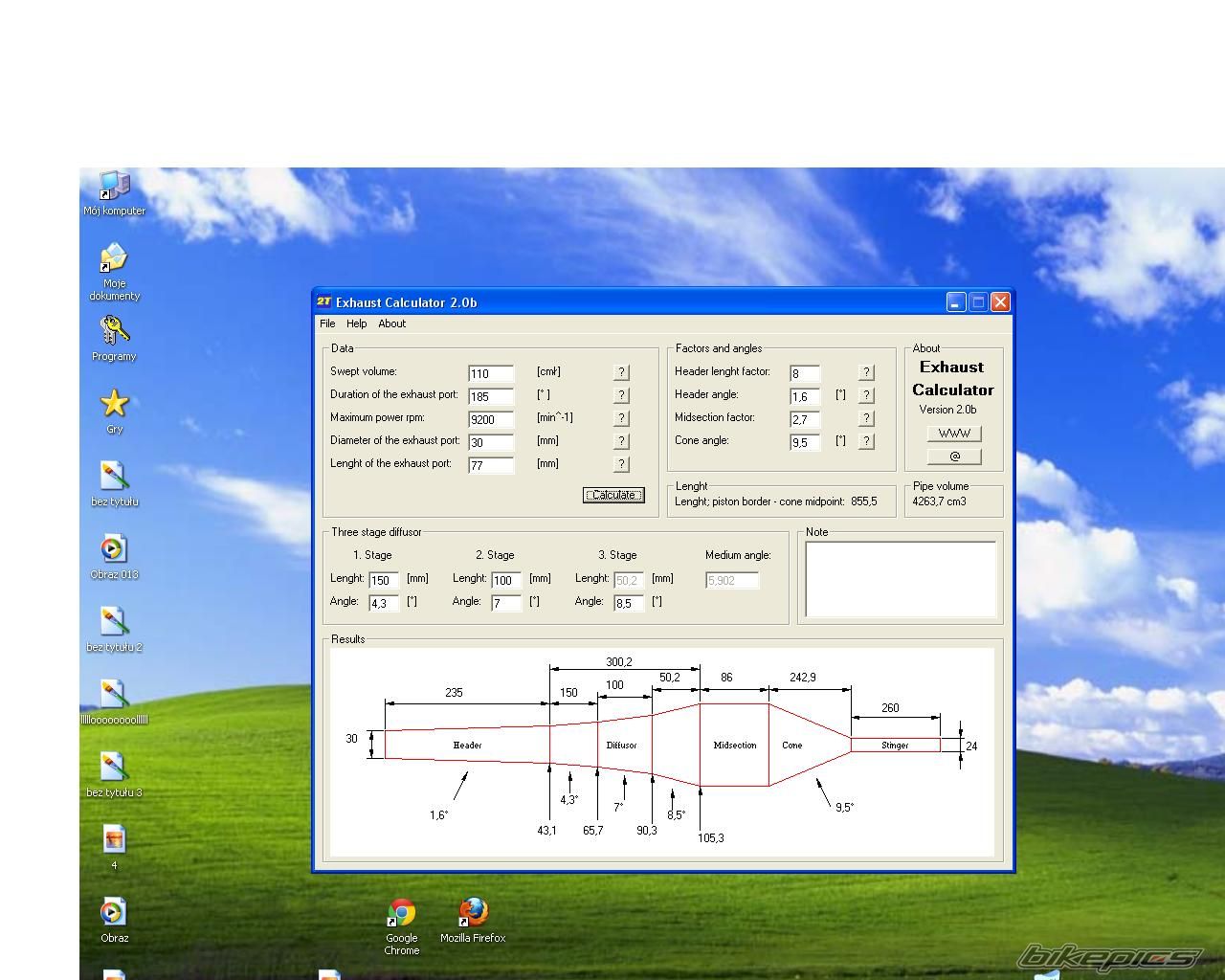The width and height of the screenshot is (1225, 980).
Task: Click help '?' for Duration of exhaust port
Action: 621,395
